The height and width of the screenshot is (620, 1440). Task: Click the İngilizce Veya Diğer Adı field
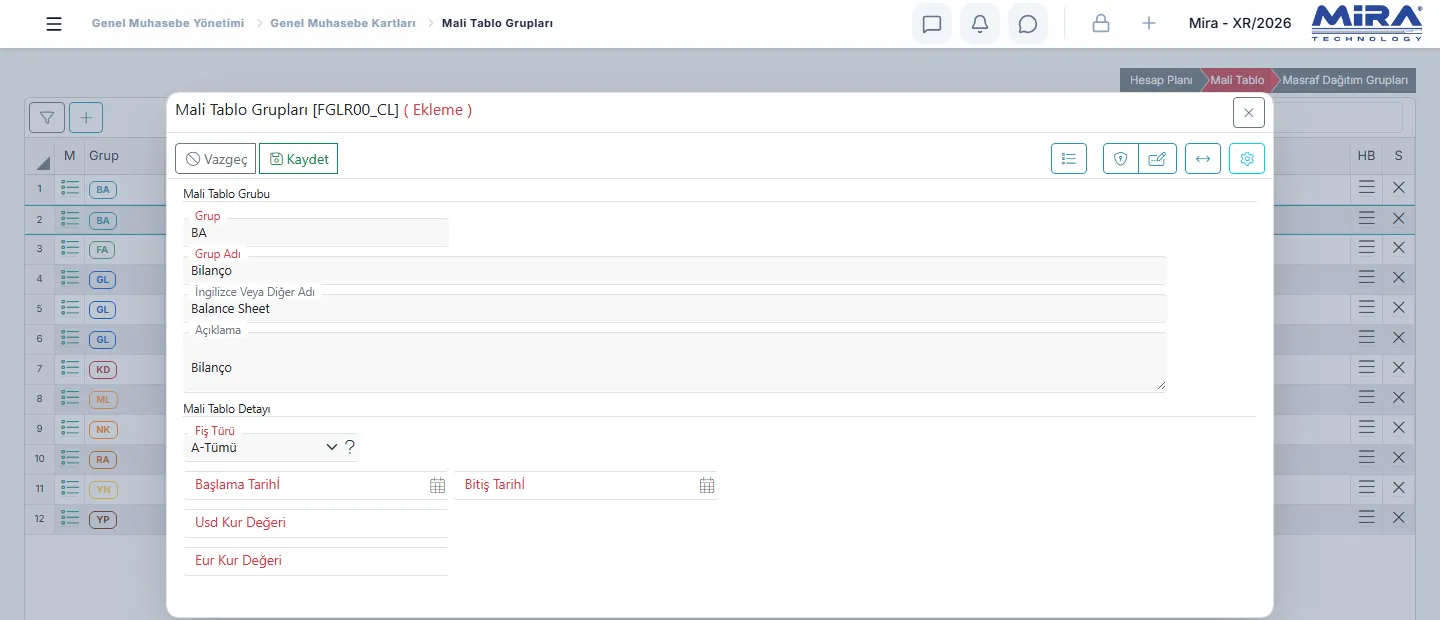pyautogui.click(x=675, y=308)
